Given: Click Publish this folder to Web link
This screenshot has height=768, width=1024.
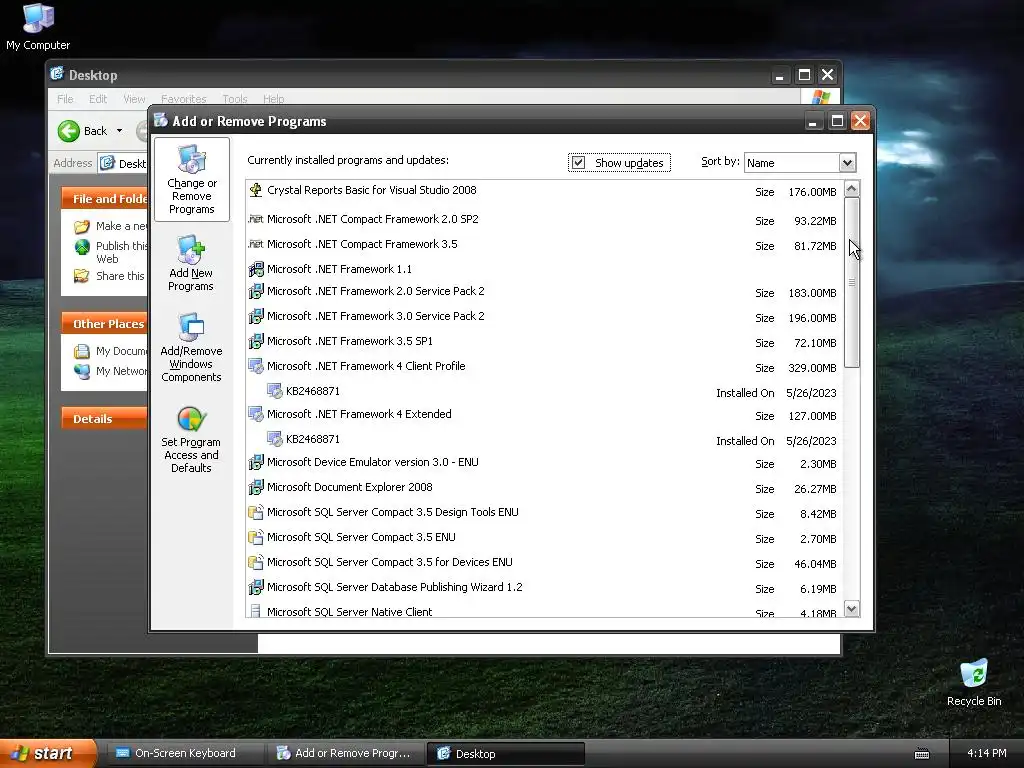Looking at the screenshot, I should pyautogui.click(x=112, y=252).
